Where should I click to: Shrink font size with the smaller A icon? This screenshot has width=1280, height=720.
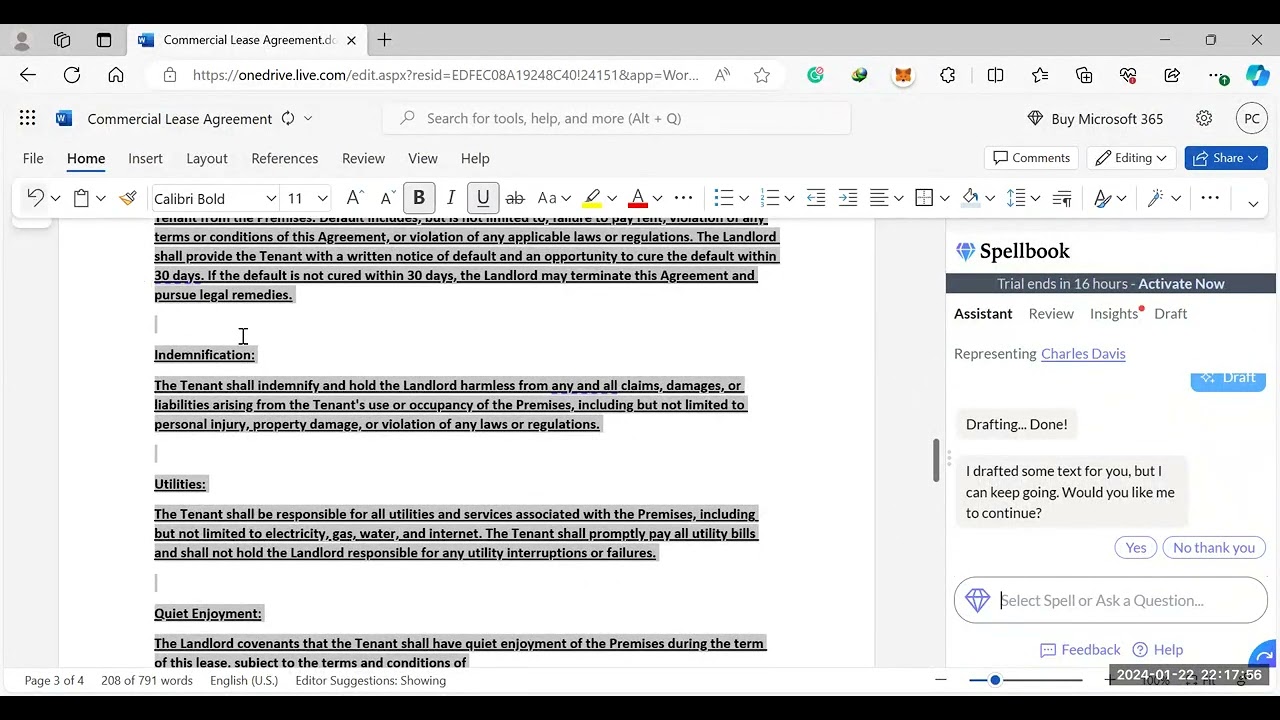386,198
